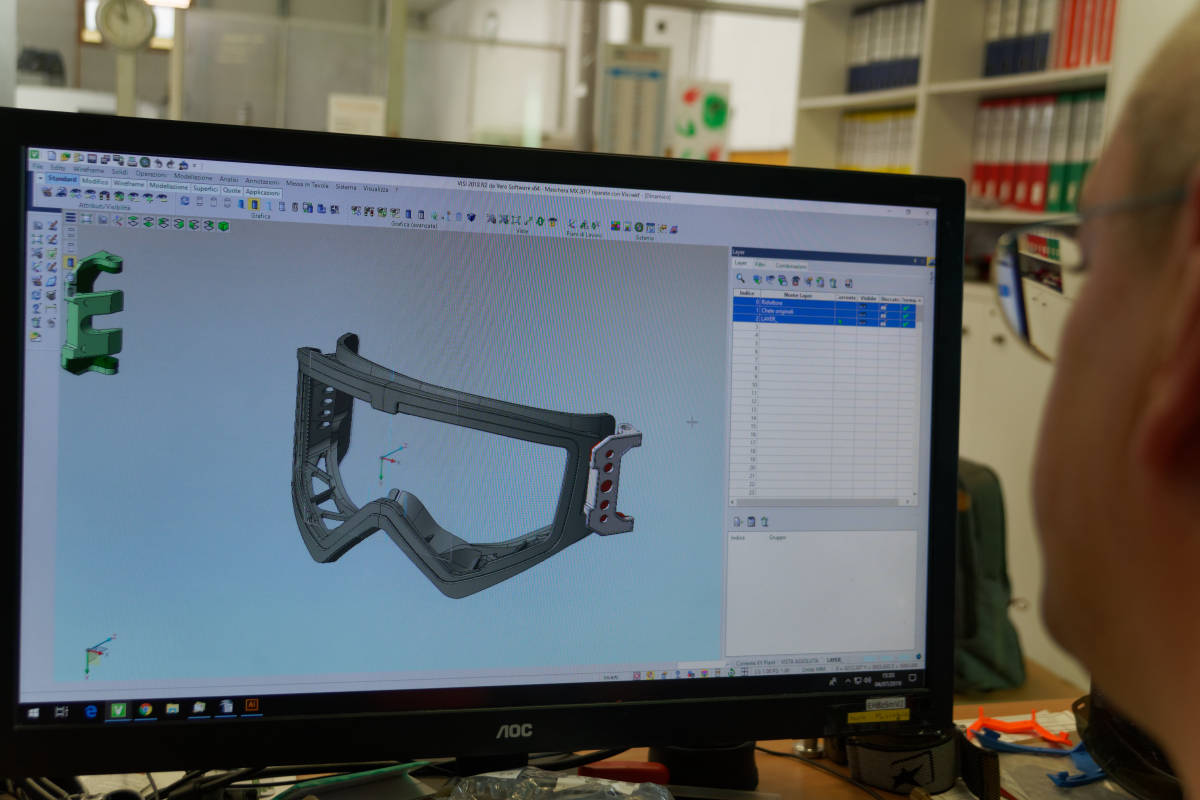Toggle the lock on the LASER layer
Viewport: 1200px width, 800px height.
[x=884, y=323]
